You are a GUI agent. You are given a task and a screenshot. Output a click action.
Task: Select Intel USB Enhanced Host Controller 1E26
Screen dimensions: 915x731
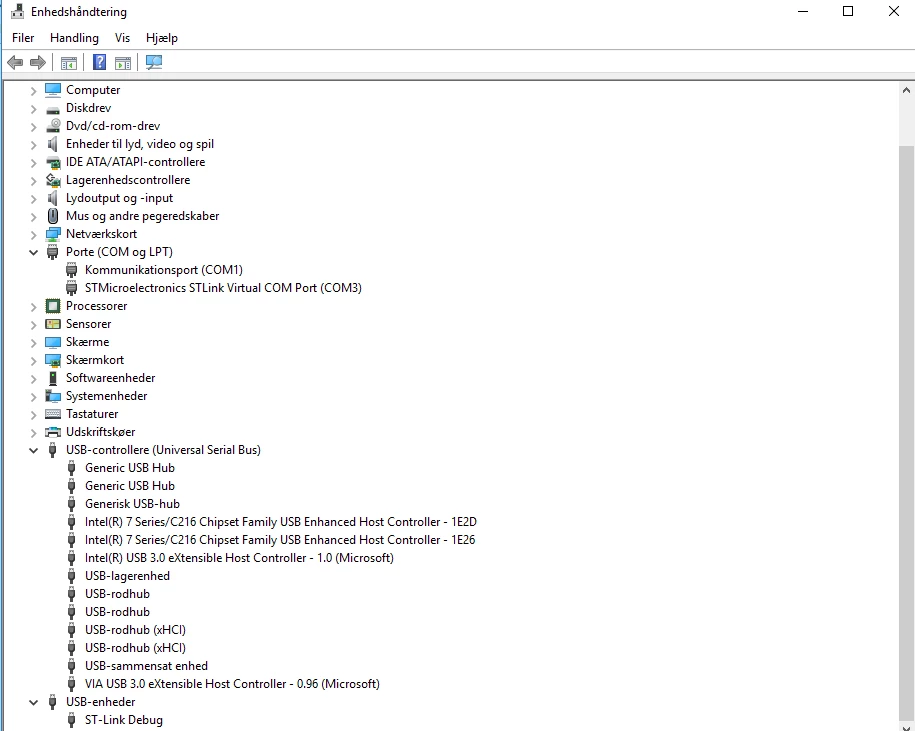pyautogui.click(x=280, y=540)
